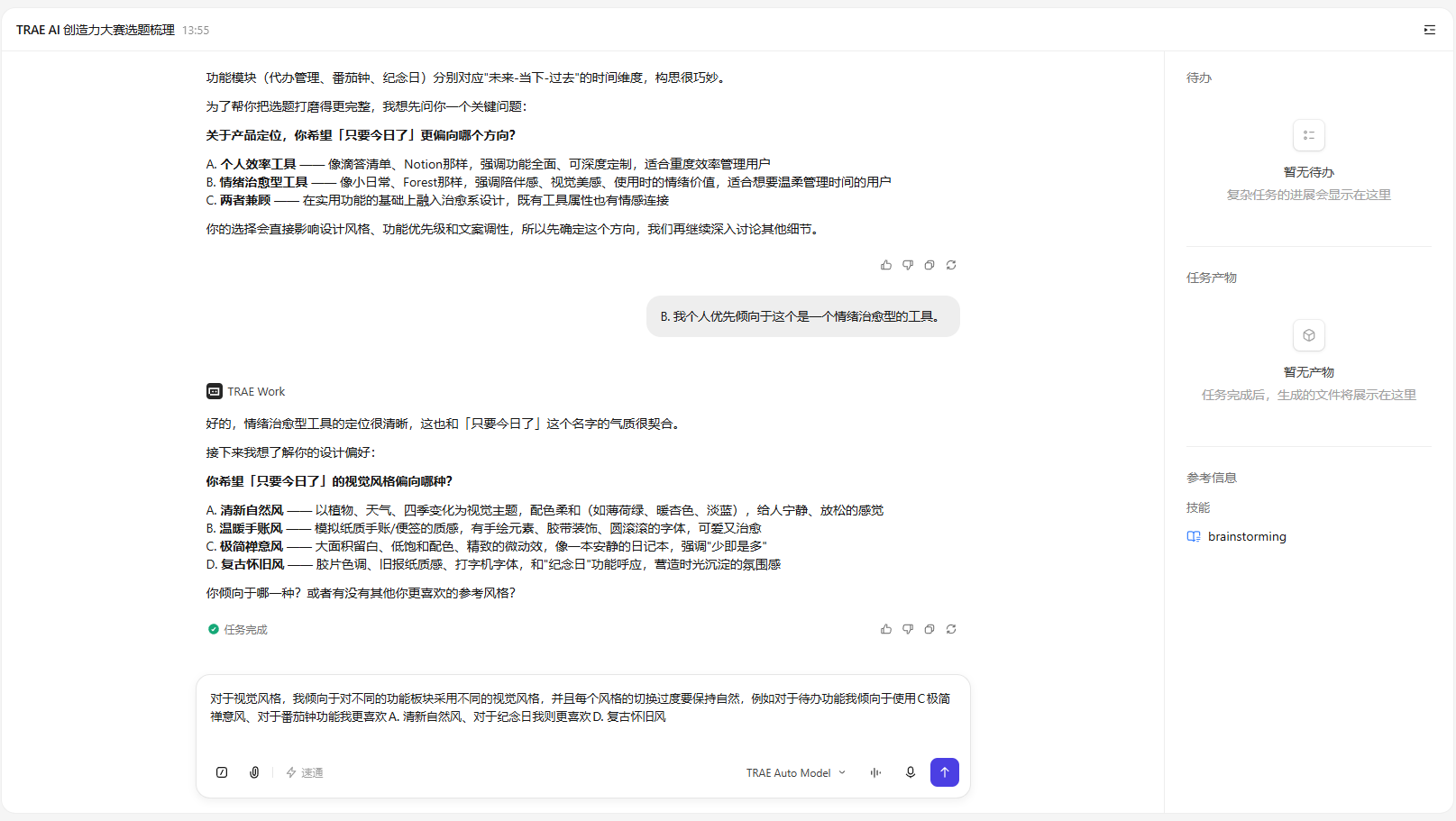Click the user reply bubble starting with B. 我个人优先
Image resolution: width=1456 pixels, height=821 pixels.
[x=803, y=316]
